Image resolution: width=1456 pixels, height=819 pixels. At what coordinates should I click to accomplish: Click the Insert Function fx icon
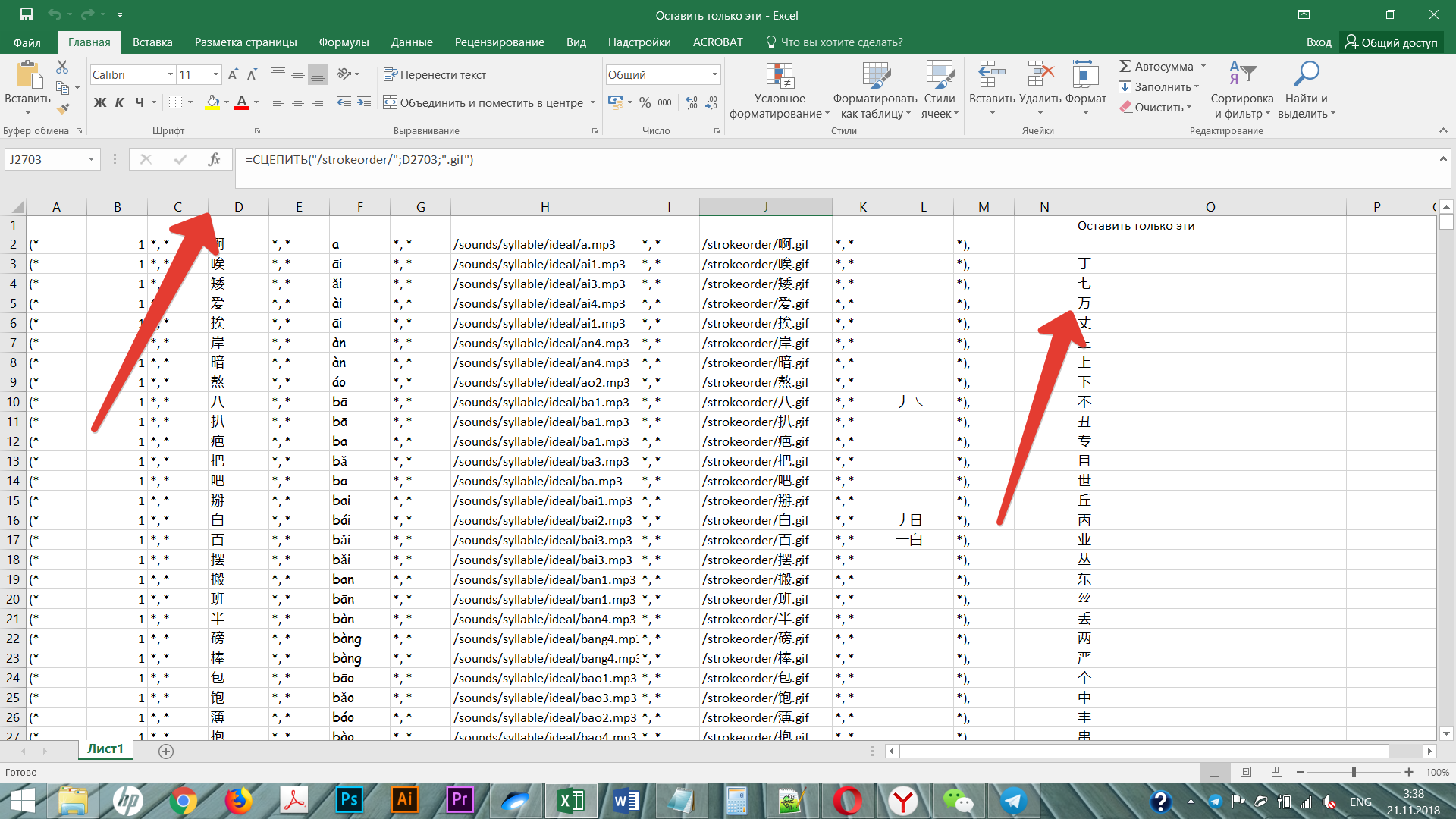214,159
